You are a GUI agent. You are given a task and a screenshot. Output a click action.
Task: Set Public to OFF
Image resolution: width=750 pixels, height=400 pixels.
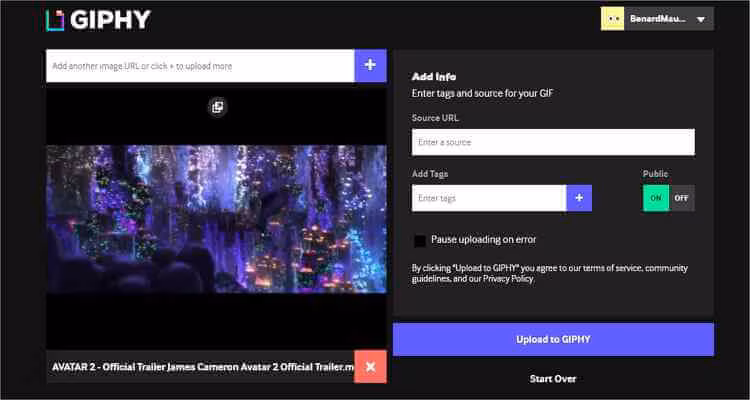coord(681,198)
